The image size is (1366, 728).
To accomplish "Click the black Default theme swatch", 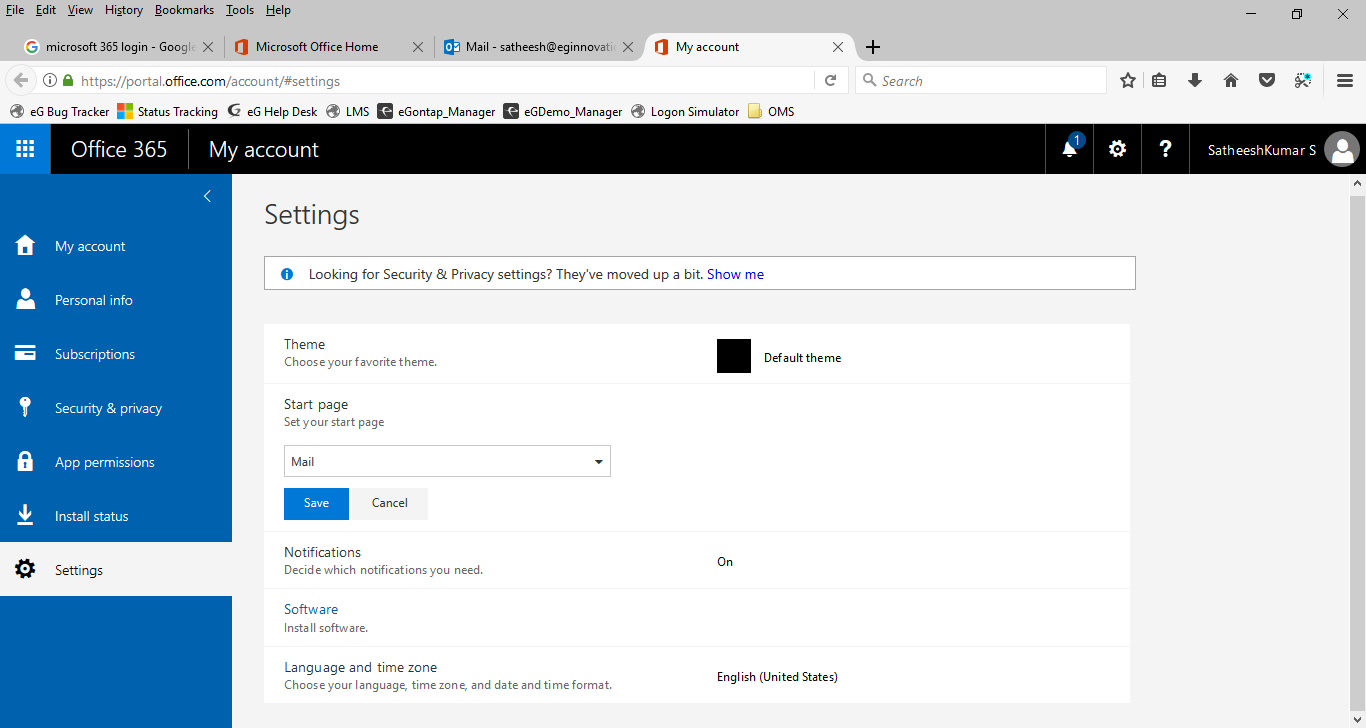I will [734, 356].
